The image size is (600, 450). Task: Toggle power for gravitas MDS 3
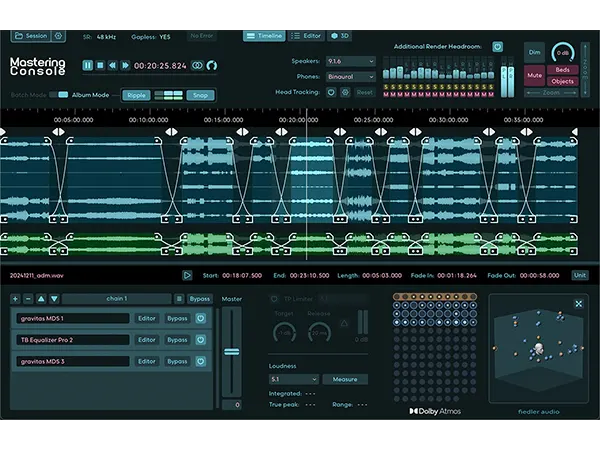(201, 361)
